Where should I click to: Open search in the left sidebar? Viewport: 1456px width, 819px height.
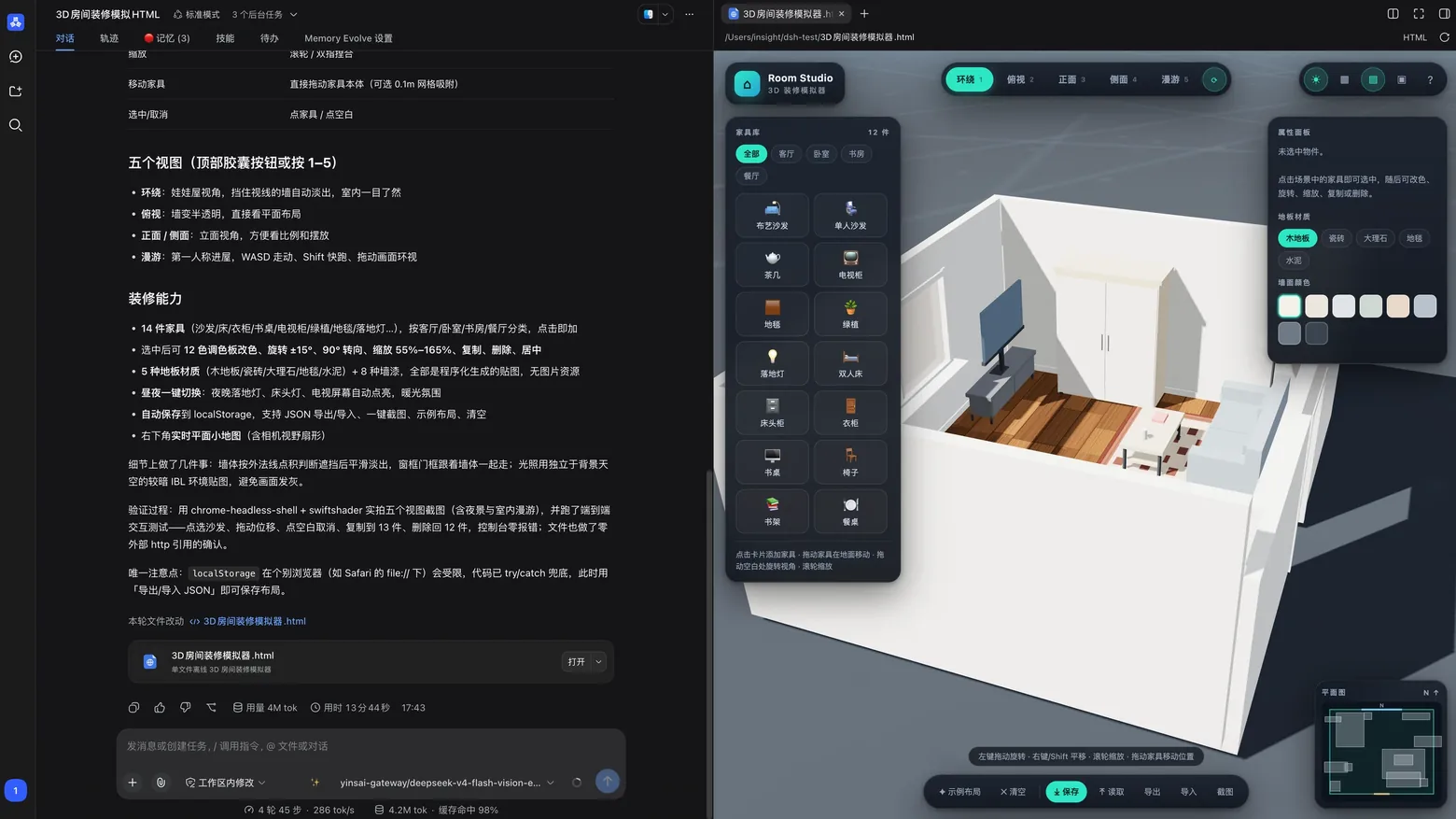click(16, 125)
